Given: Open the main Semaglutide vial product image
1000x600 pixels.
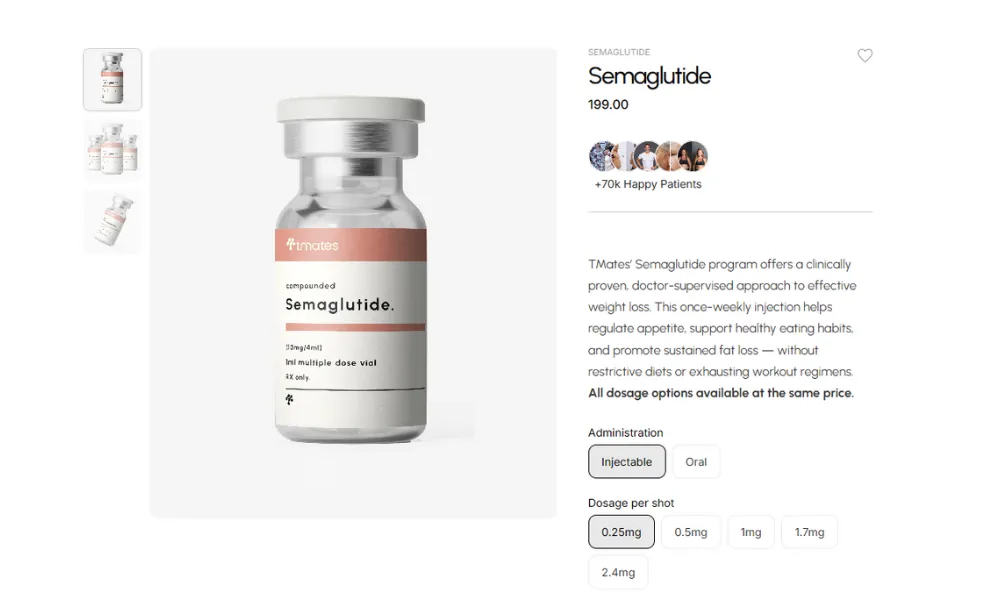Looking at the screenshot, I should (353, 282).
